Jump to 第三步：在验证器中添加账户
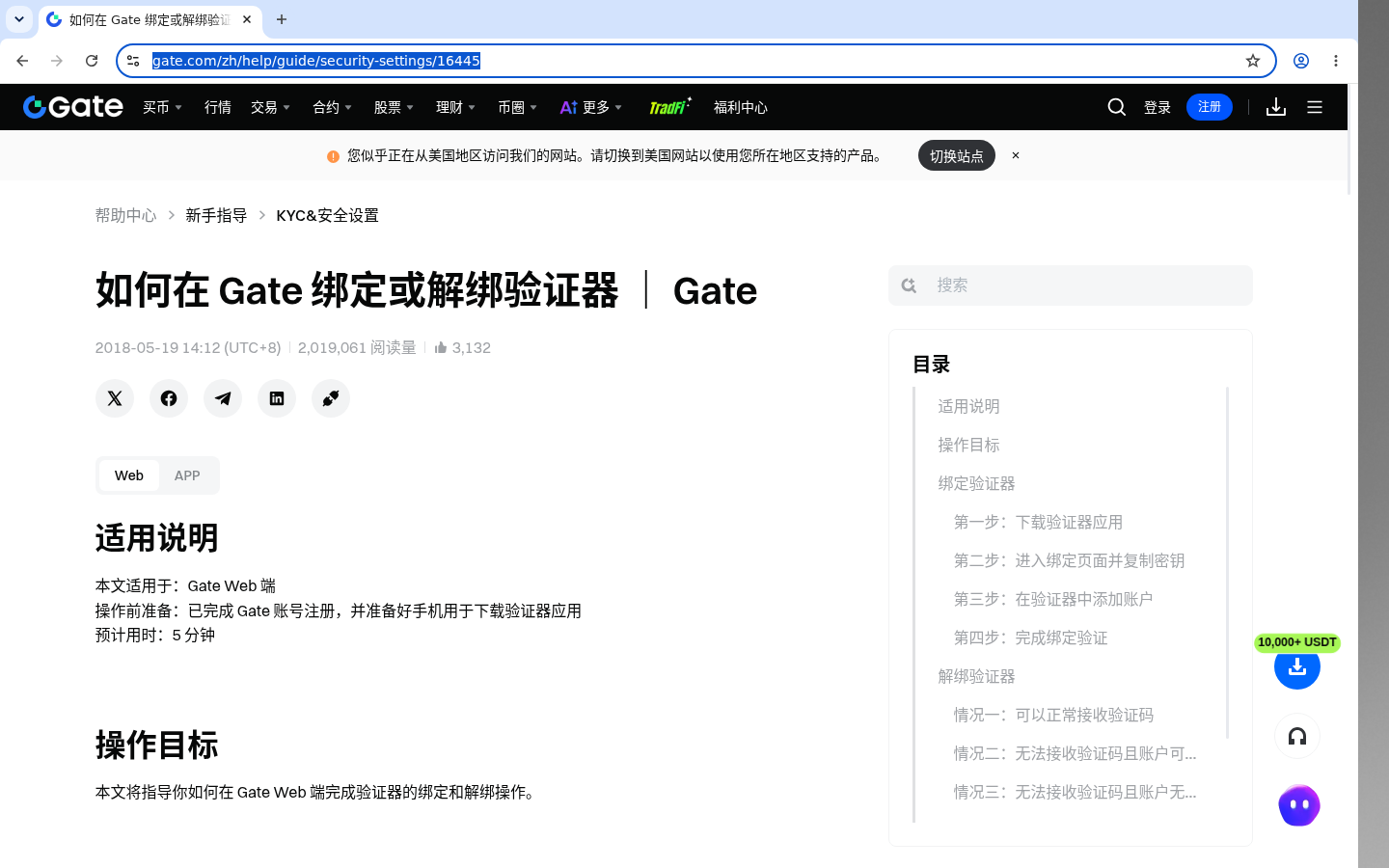The width and height of the screenshot is (1389, 868). (x=1053, y=599)
